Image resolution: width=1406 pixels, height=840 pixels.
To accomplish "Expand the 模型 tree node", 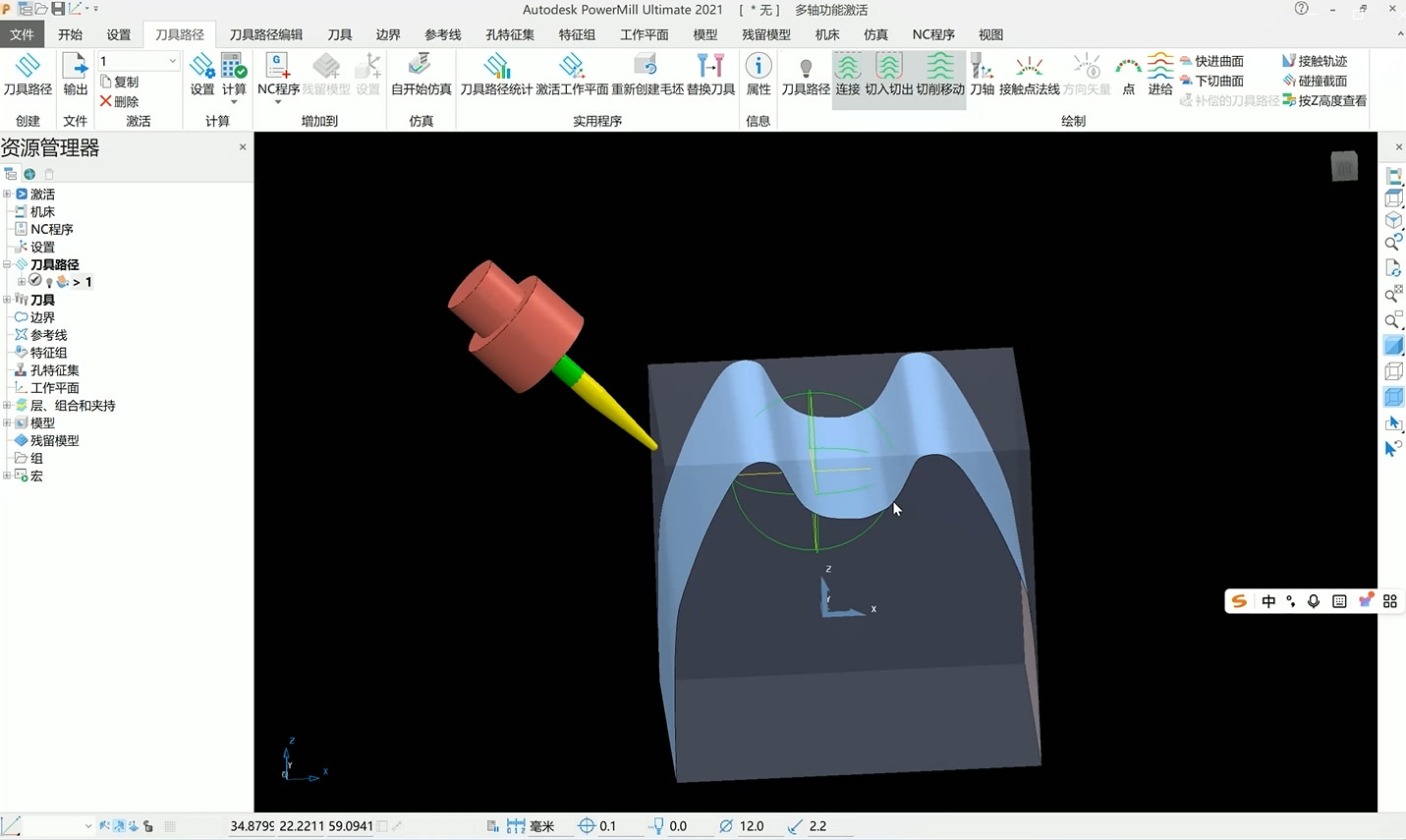I will click(x=7, y=422).
